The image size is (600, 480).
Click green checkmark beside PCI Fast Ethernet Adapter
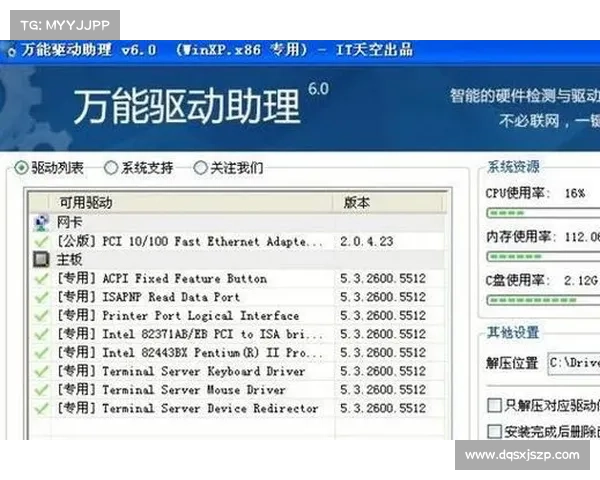tap(41, 242)
